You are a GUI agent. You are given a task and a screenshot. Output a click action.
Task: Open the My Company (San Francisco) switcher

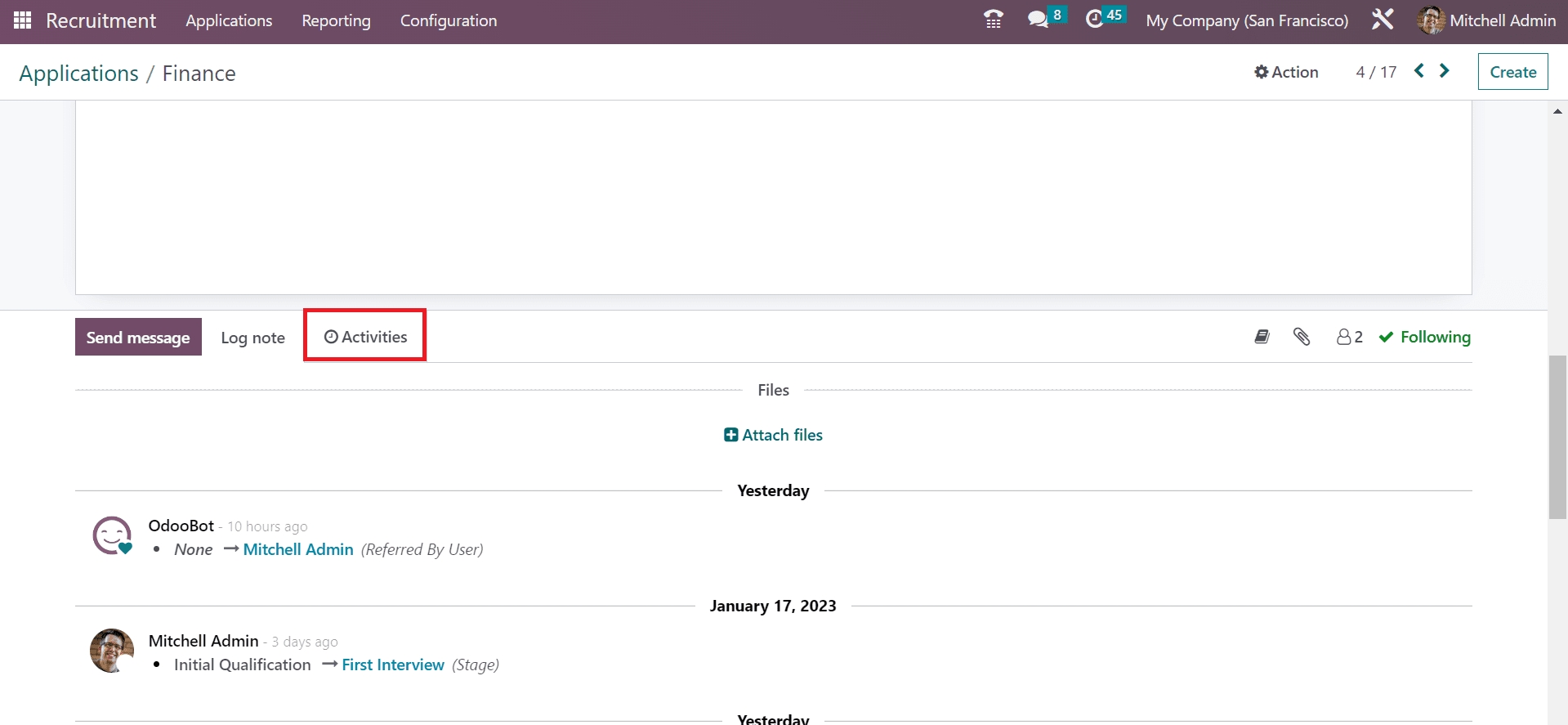tap(1246, 20)
